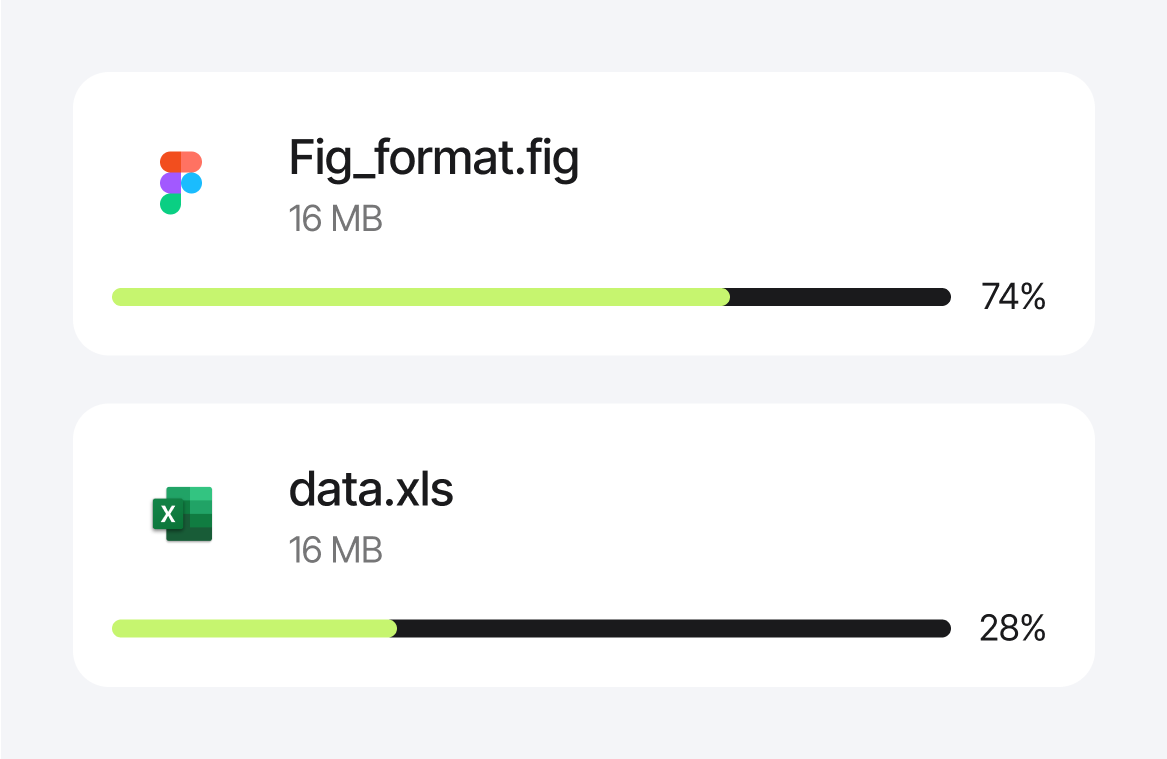
Task: Click the progress bar for data.xls
Action: click(x=531, y=628)
